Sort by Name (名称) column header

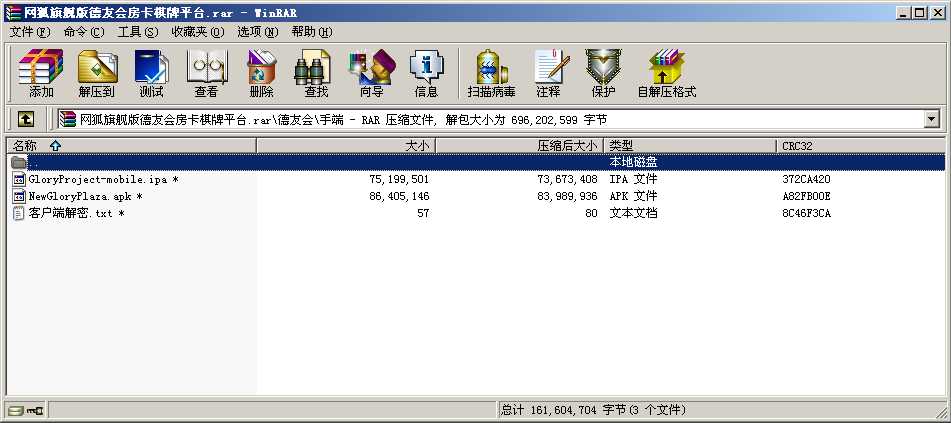click(x=131, y=146)
